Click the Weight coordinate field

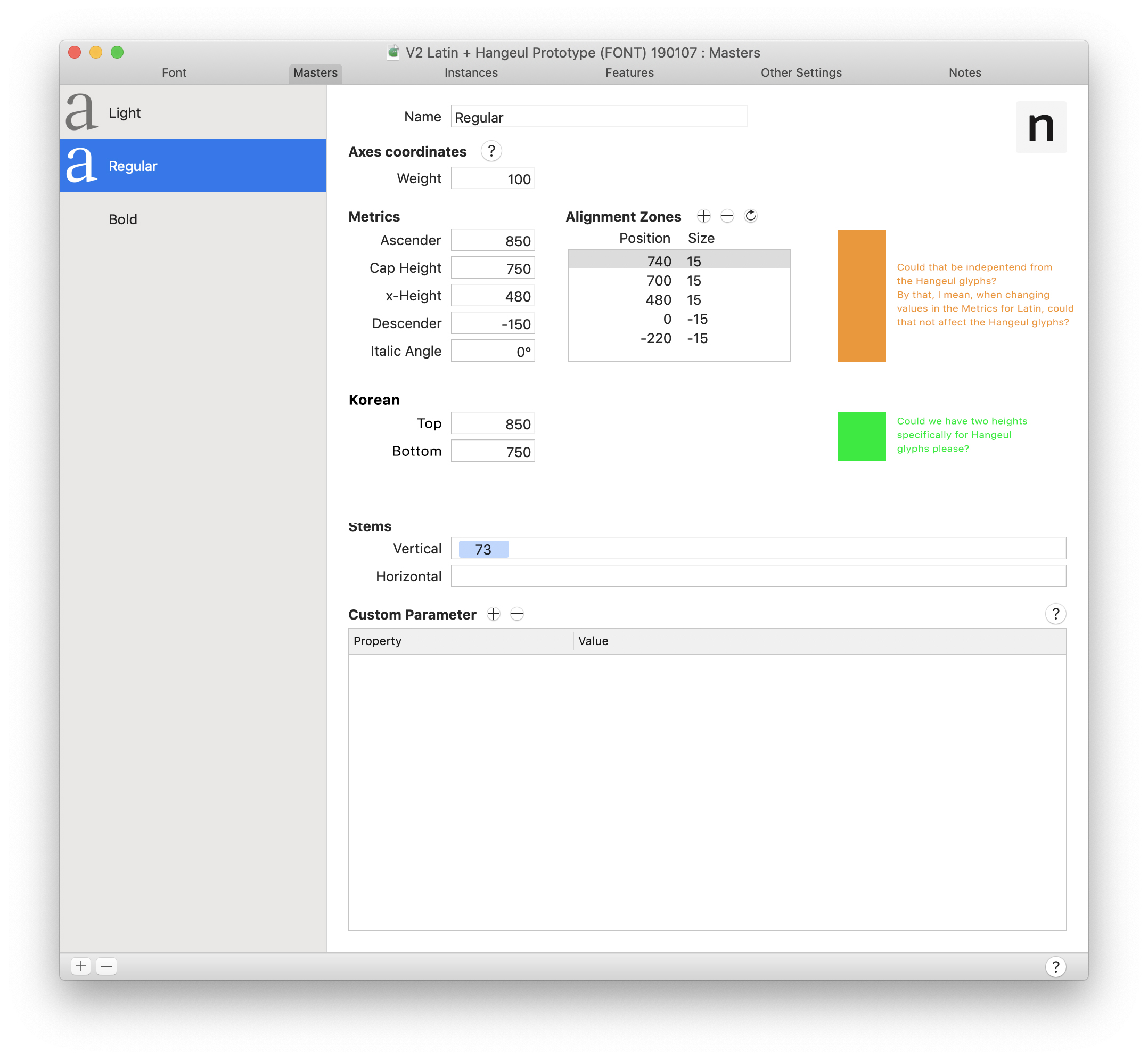pos(493,179)
